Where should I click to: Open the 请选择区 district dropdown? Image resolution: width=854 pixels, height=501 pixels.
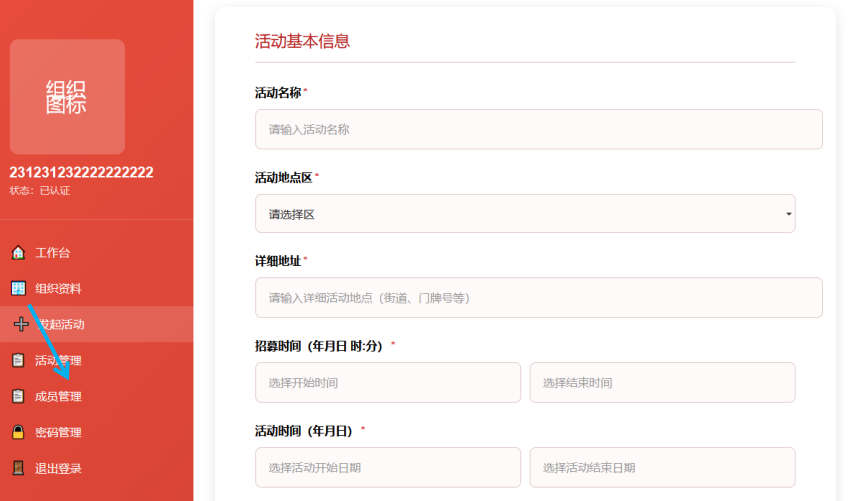click(x=524, y=214)
